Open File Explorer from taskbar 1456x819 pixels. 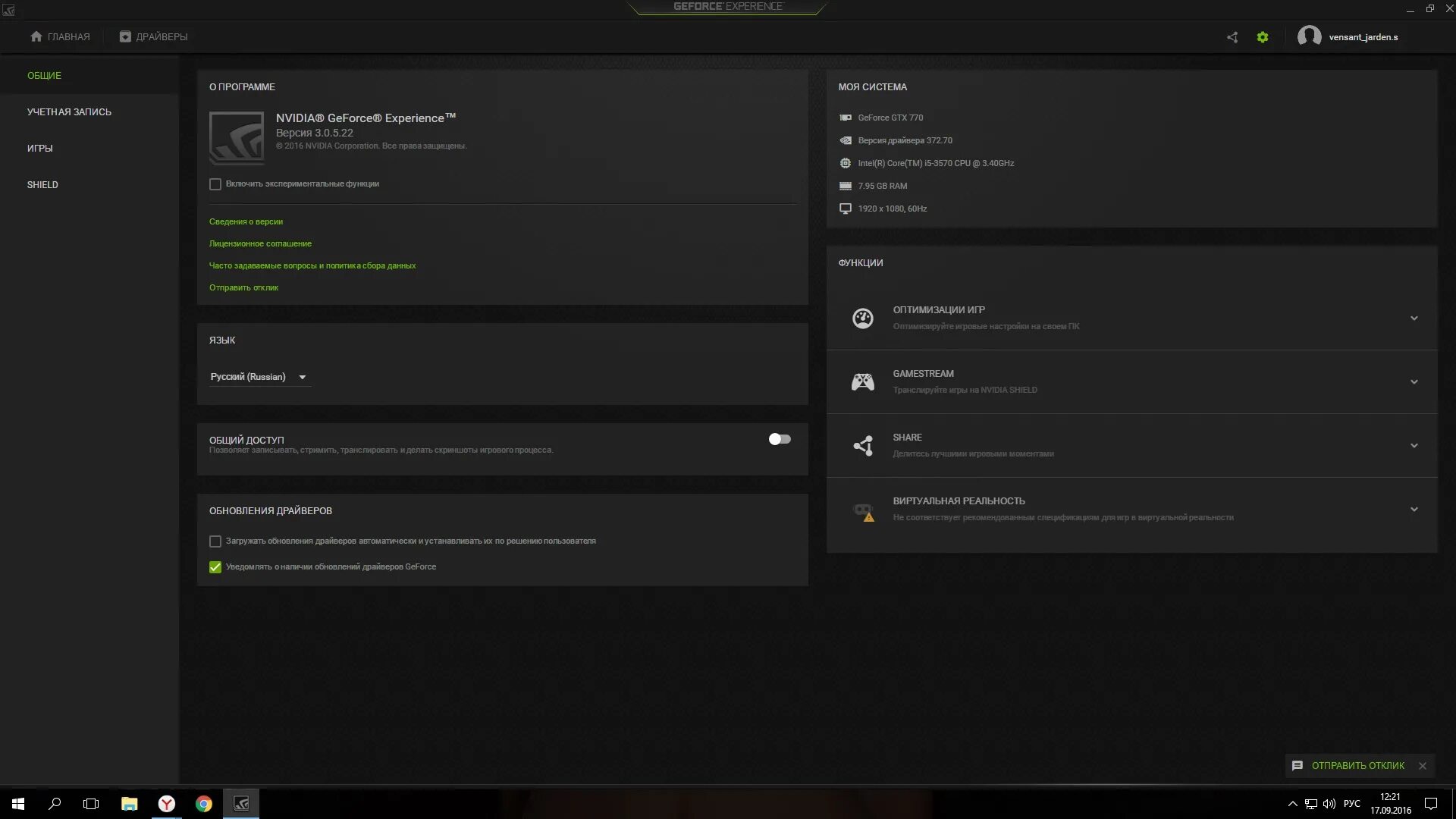[129, 804]
